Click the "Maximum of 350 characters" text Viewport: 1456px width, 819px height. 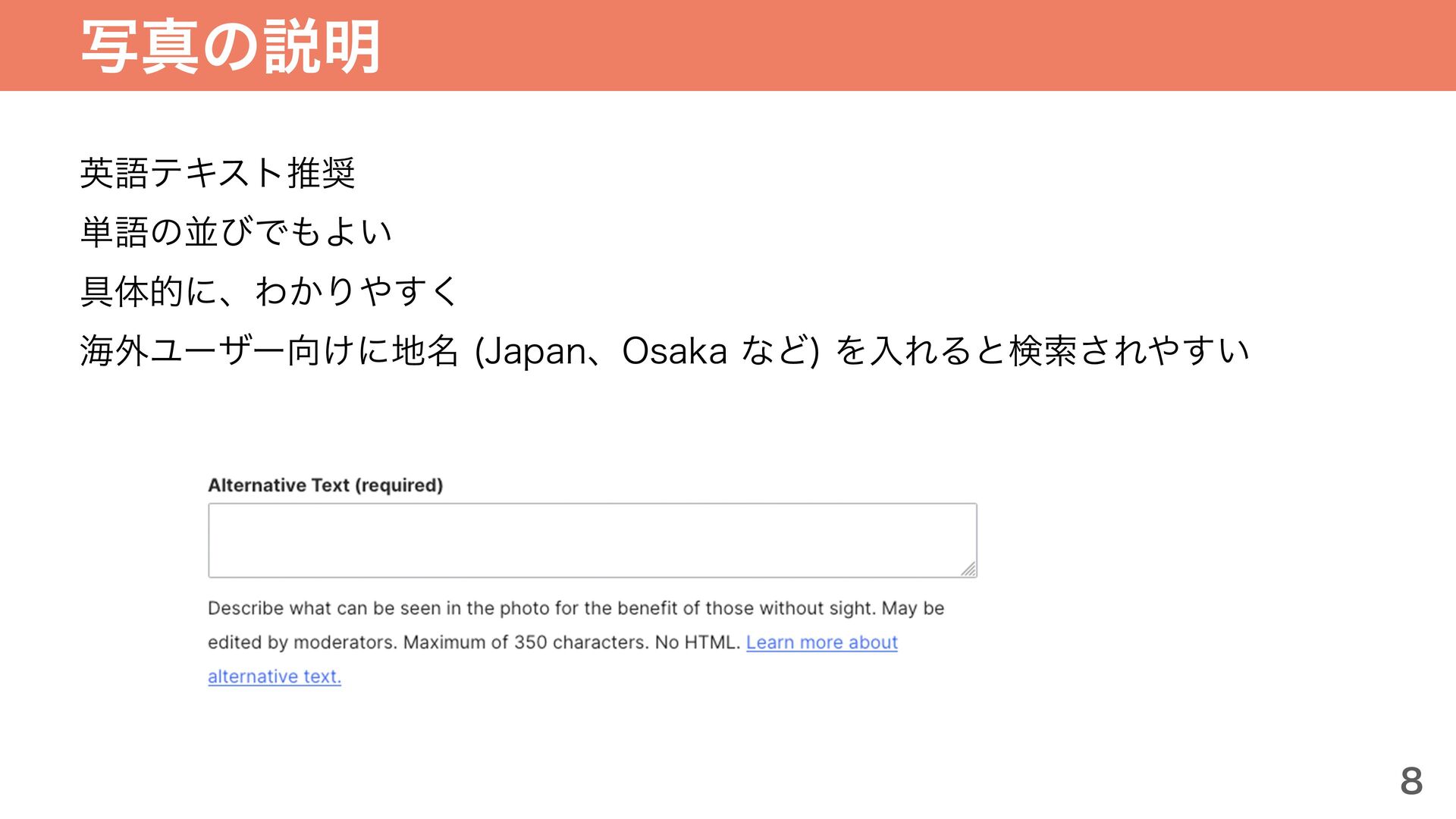[x=523, y=642]
